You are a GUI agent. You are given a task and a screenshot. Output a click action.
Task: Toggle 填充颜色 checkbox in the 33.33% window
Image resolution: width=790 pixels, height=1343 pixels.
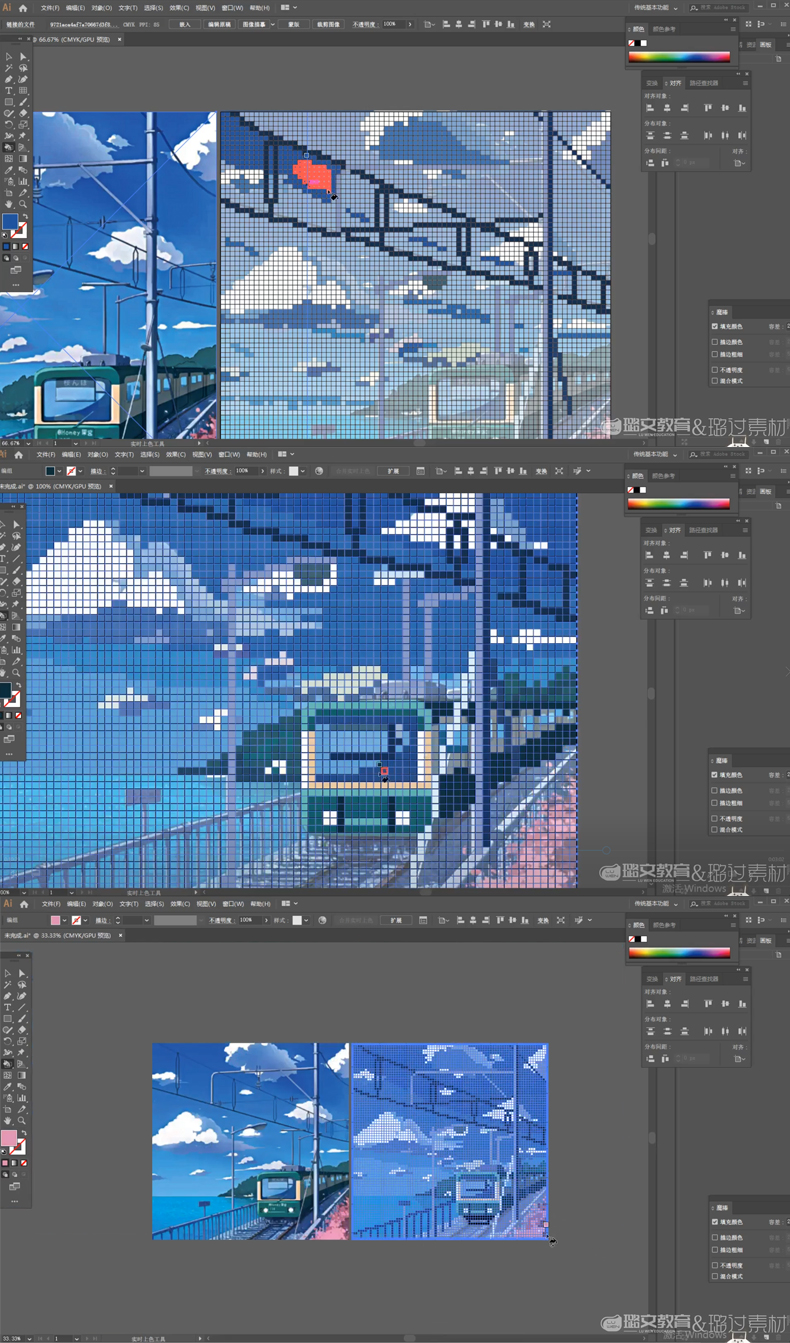click(714, 1222)
